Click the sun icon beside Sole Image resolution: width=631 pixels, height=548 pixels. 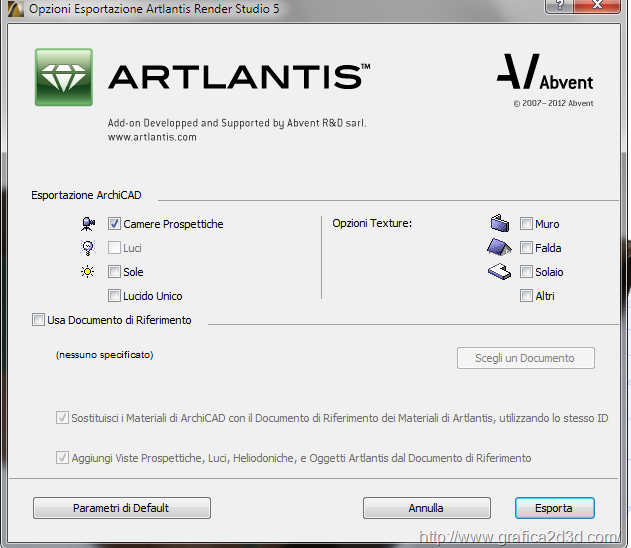pos(88,272)
